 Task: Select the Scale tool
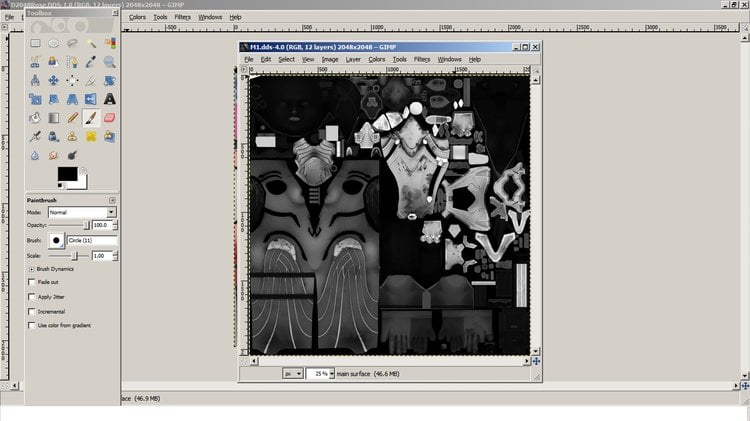click(35, 100)
